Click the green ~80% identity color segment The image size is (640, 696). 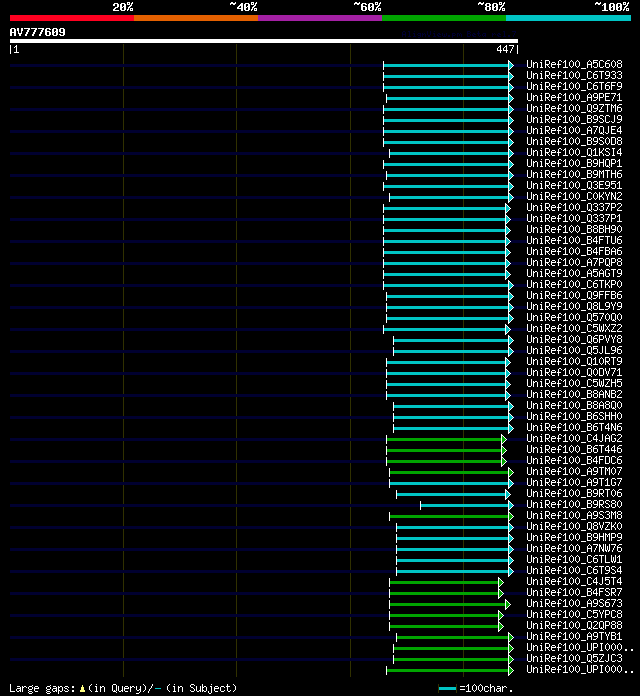point(444,18)
